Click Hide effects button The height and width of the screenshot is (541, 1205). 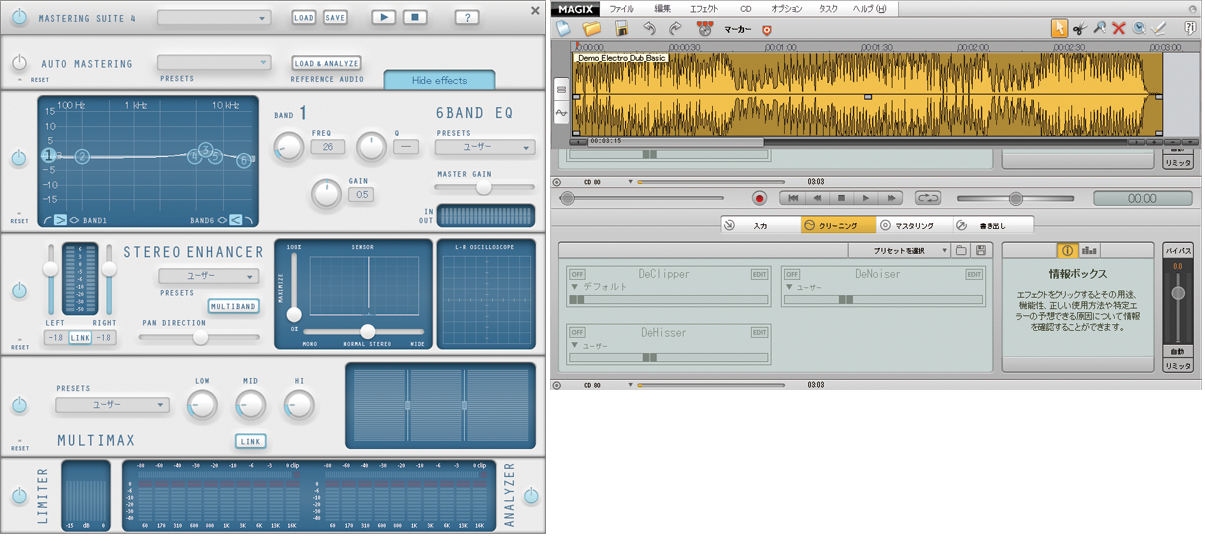(x=439, y=80)
